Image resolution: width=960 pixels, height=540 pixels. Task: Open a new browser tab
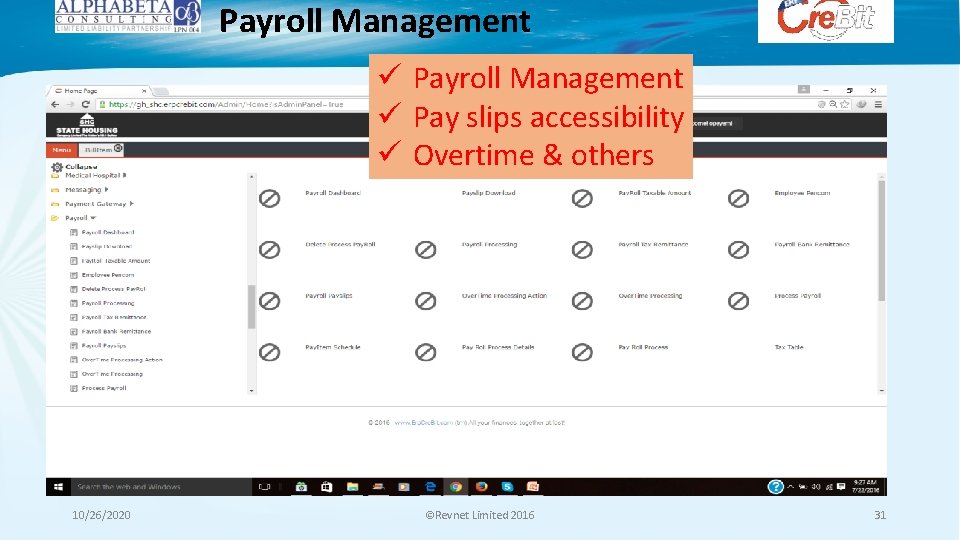coord(160,91)
